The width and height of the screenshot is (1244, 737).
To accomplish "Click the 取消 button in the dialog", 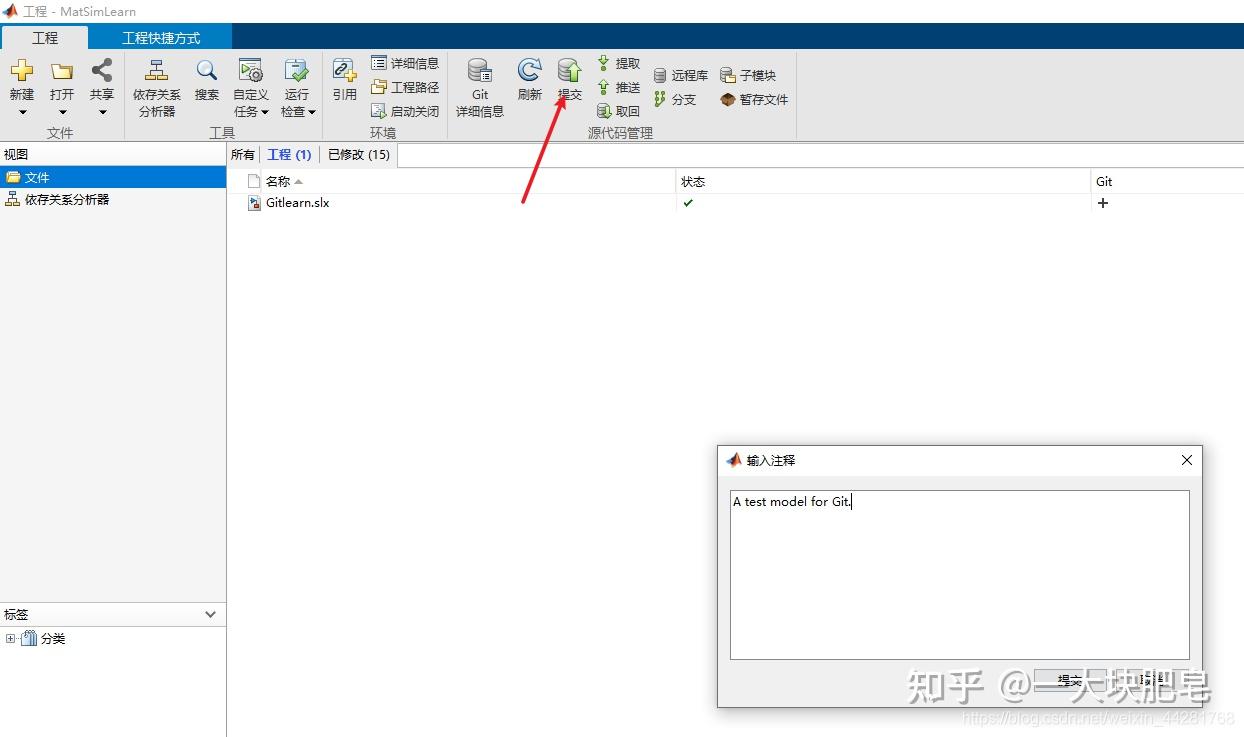I will [x=1150, y=679].
